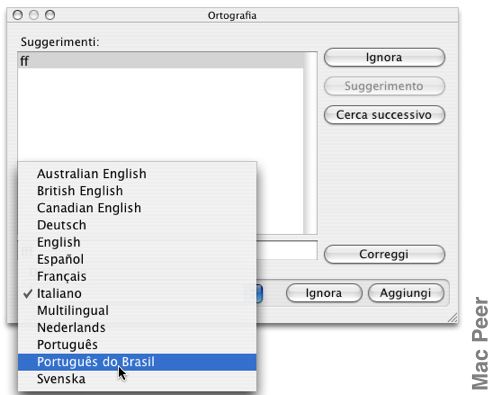Click the Correggi button
Viewport: 493px width, 395px height.
pyautogui.click(x=384, y=254)
